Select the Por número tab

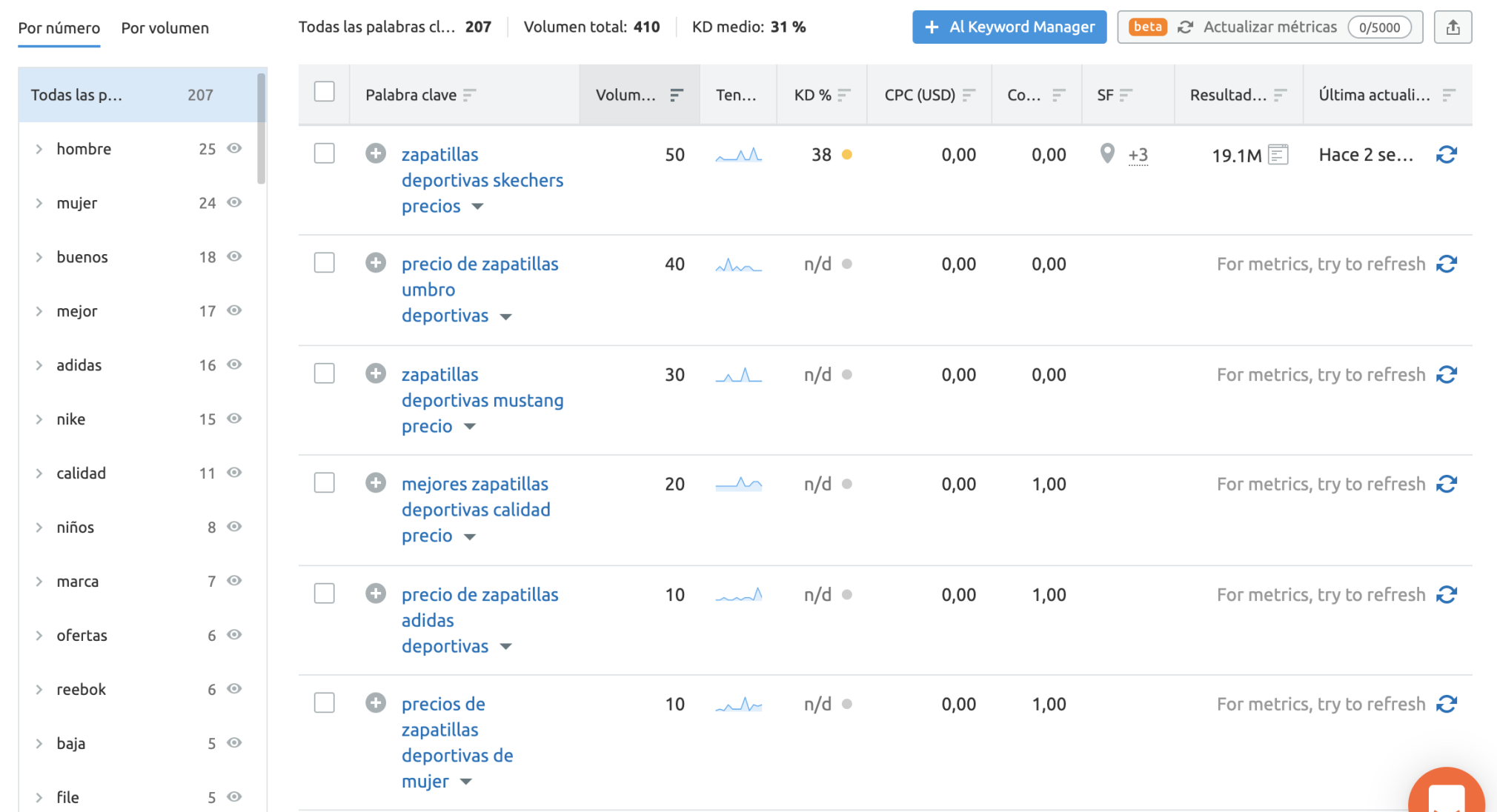pos(59,28)
